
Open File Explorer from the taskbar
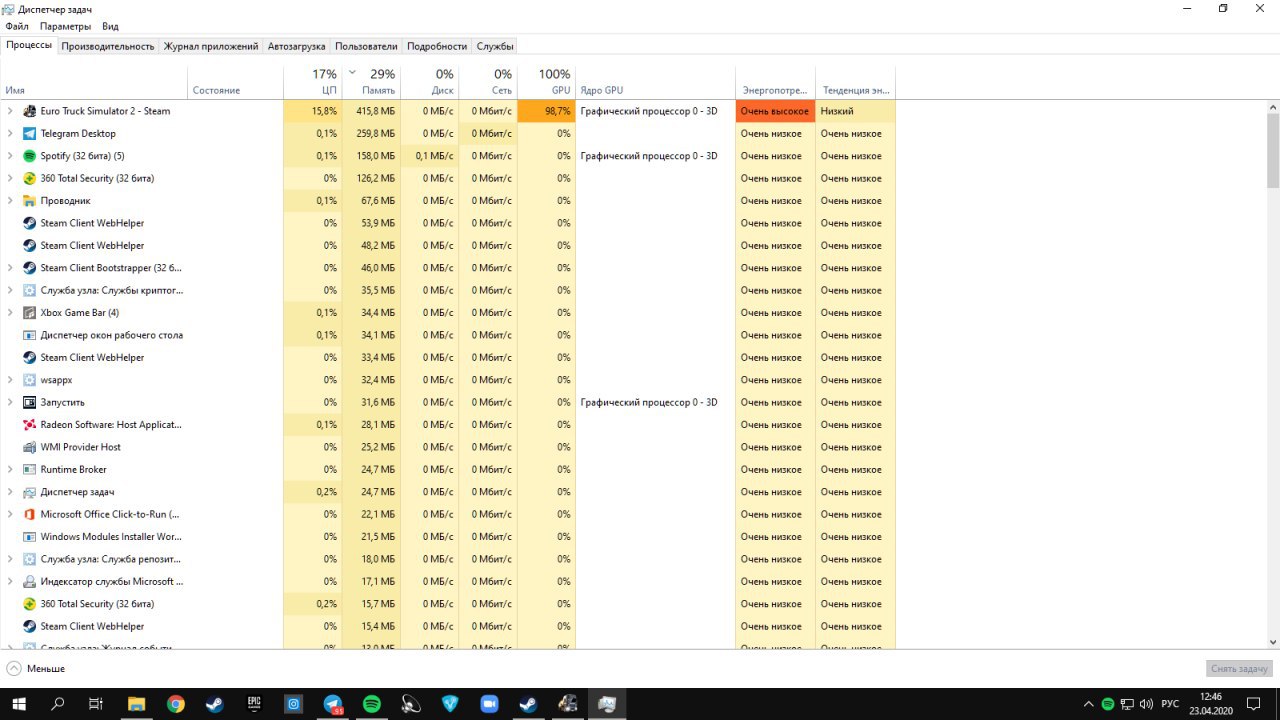[136, 704]
